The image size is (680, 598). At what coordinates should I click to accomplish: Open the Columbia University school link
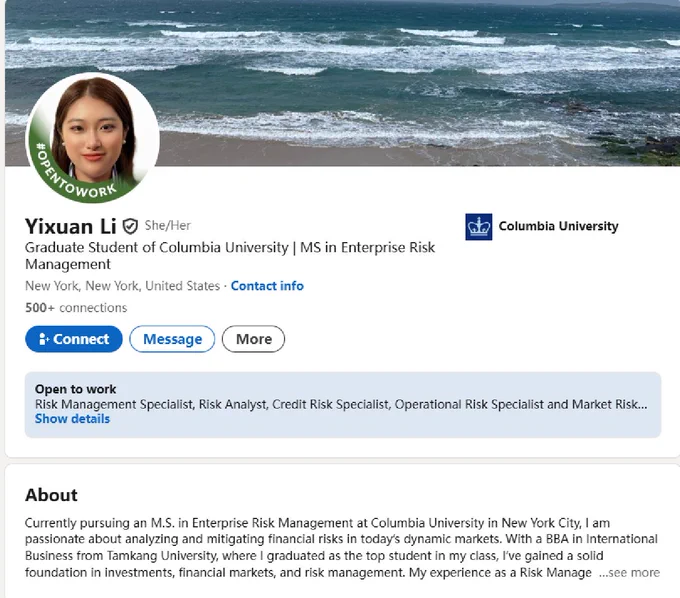click(558, 226)
